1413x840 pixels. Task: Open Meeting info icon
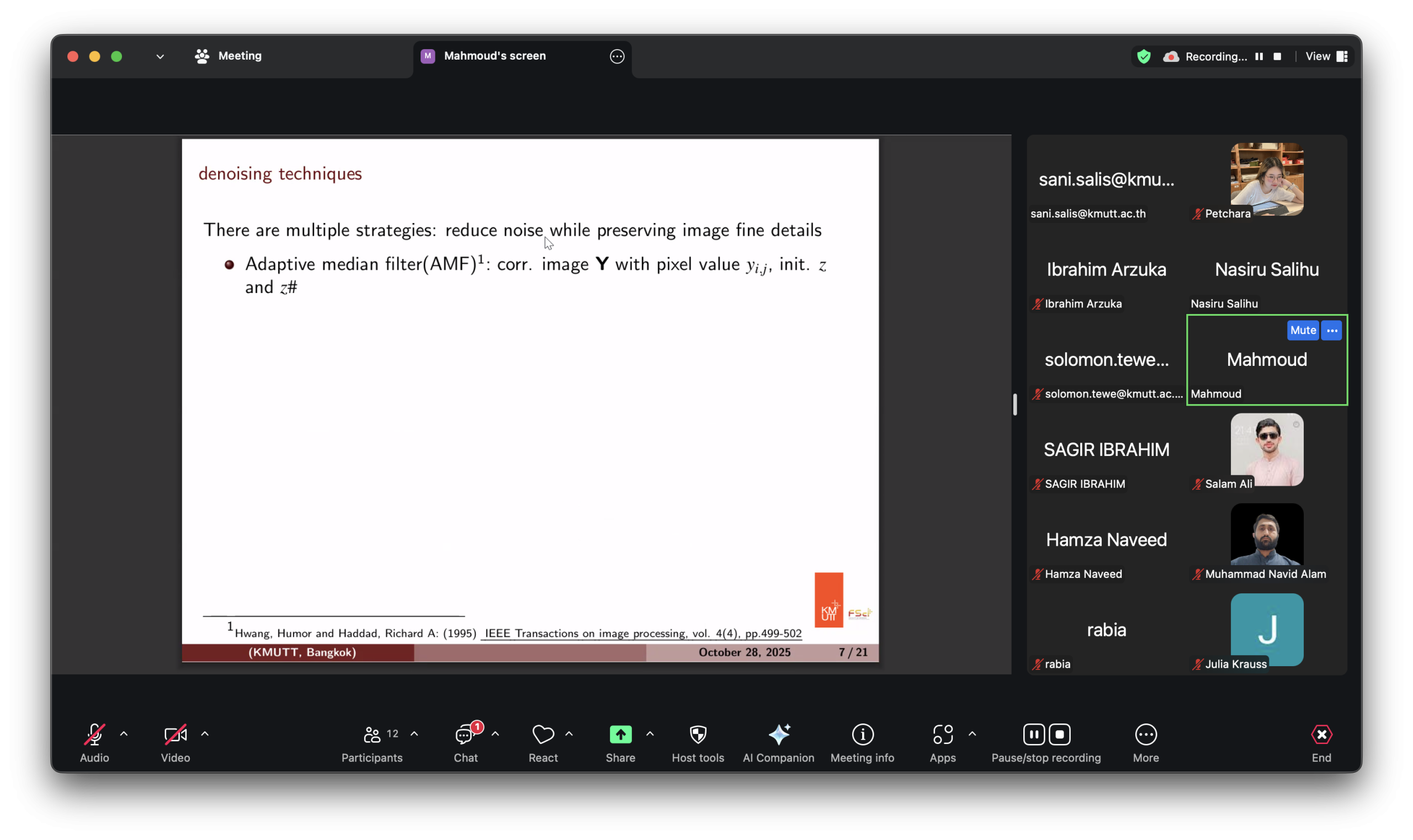[862, 735]
